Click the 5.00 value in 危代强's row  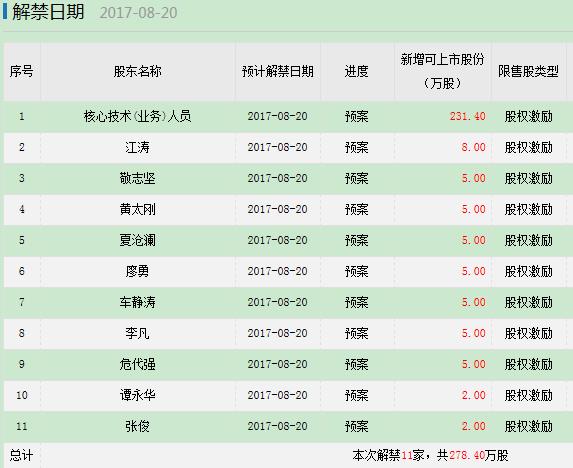point(473,364)
